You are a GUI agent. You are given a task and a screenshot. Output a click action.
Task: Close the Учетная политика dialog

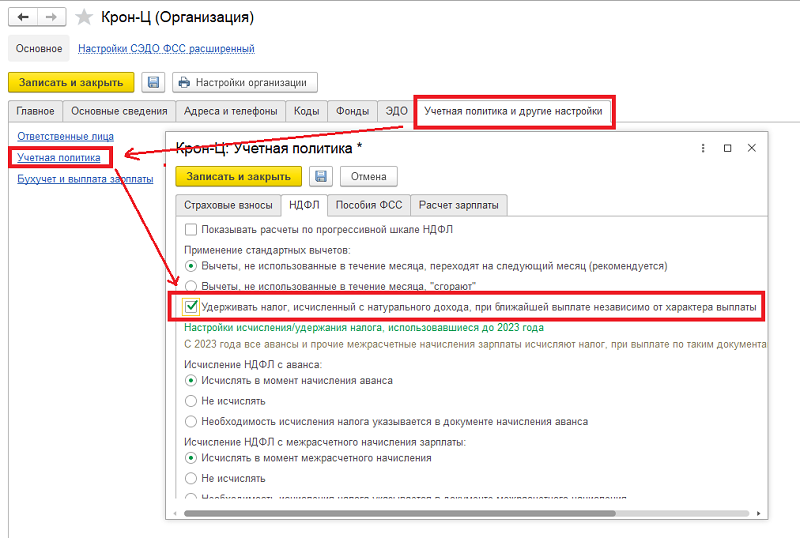[x=752, y=148]
